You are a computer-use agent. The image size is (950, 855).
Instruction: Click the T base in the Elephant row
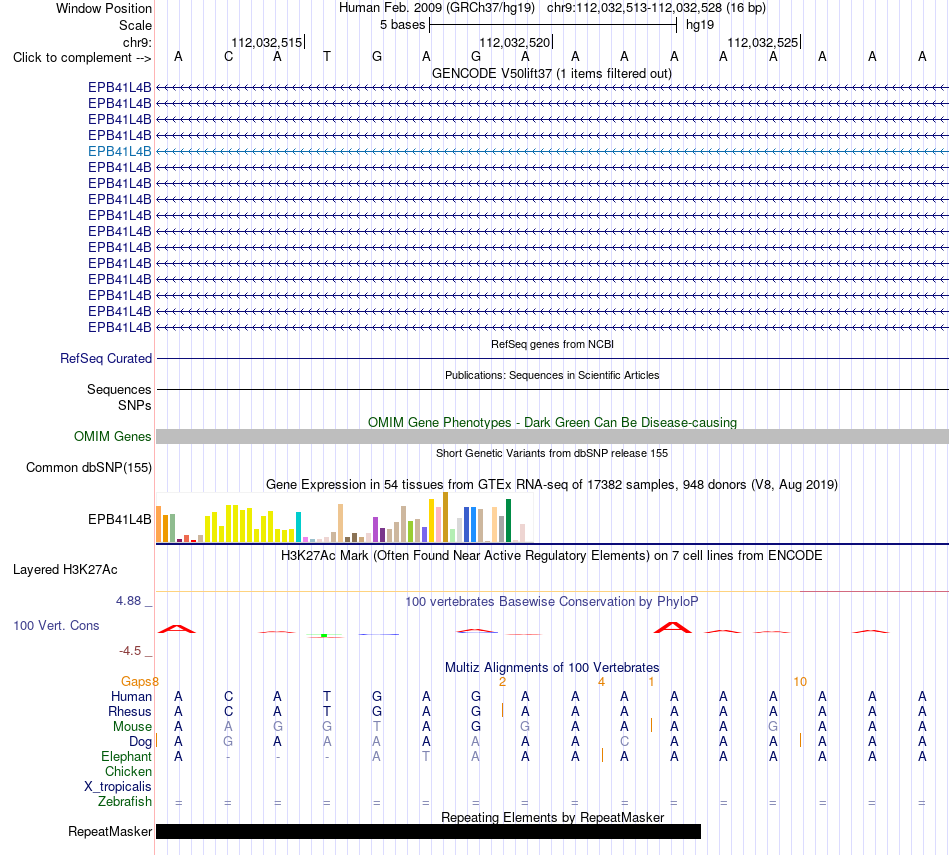coord(426,756)
